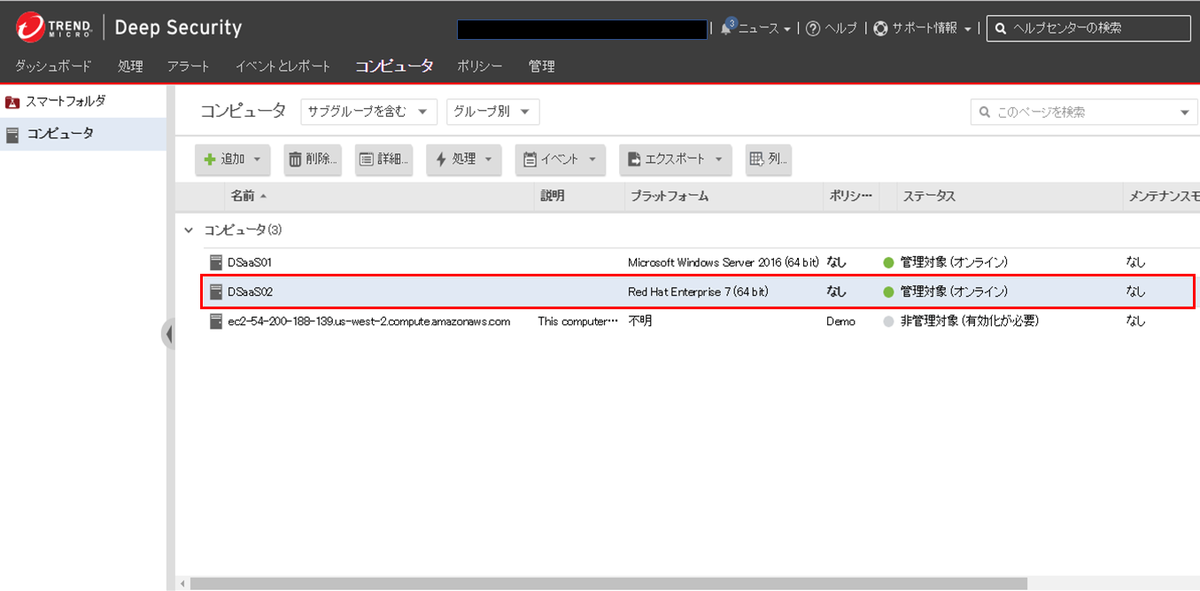The image size is (1200, 591).
Task: Click the このページを検索 search field
Action: [x=1083, y=112]
